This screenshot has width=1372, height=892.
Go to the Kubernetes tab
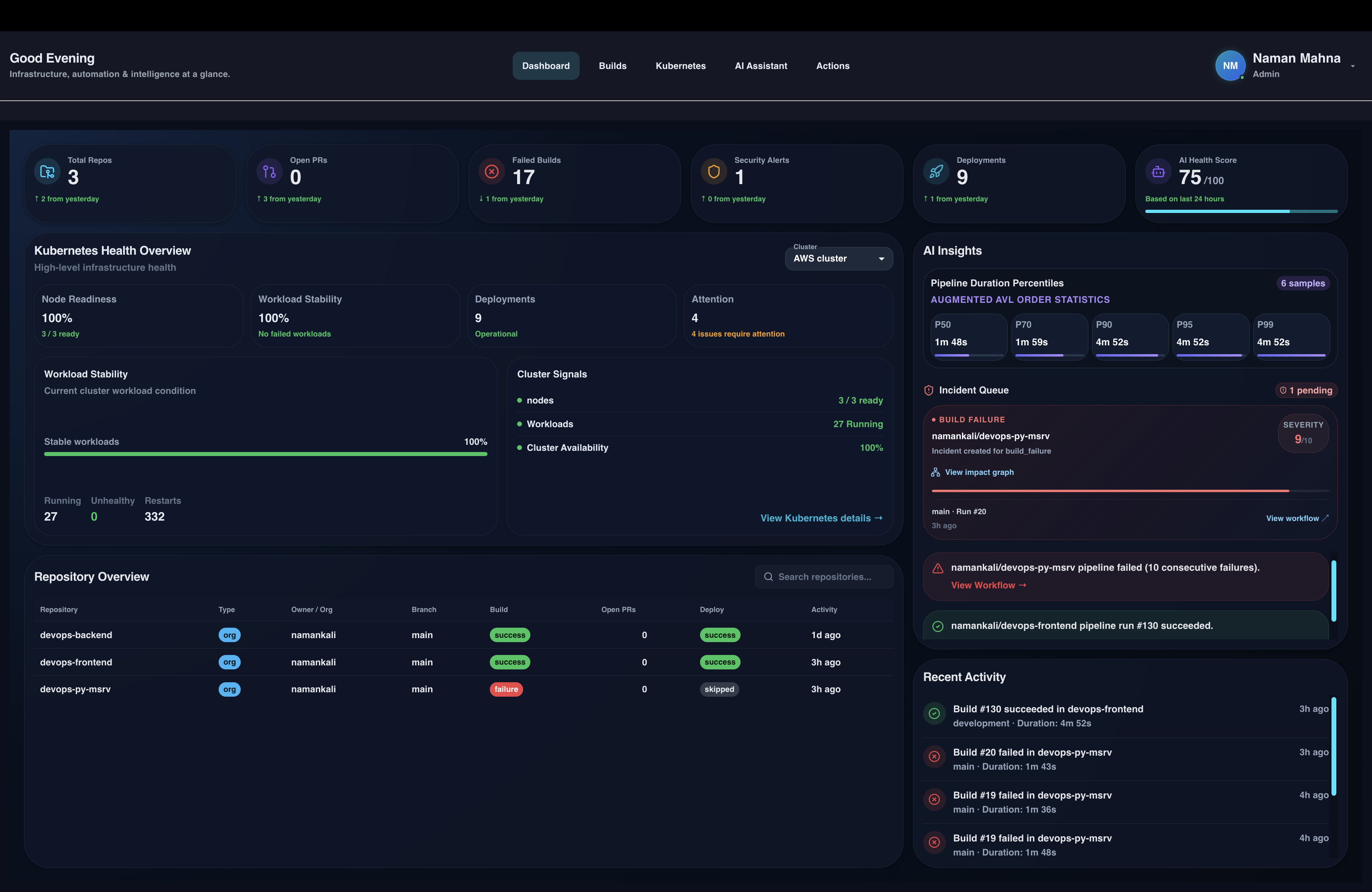(680, 66)
